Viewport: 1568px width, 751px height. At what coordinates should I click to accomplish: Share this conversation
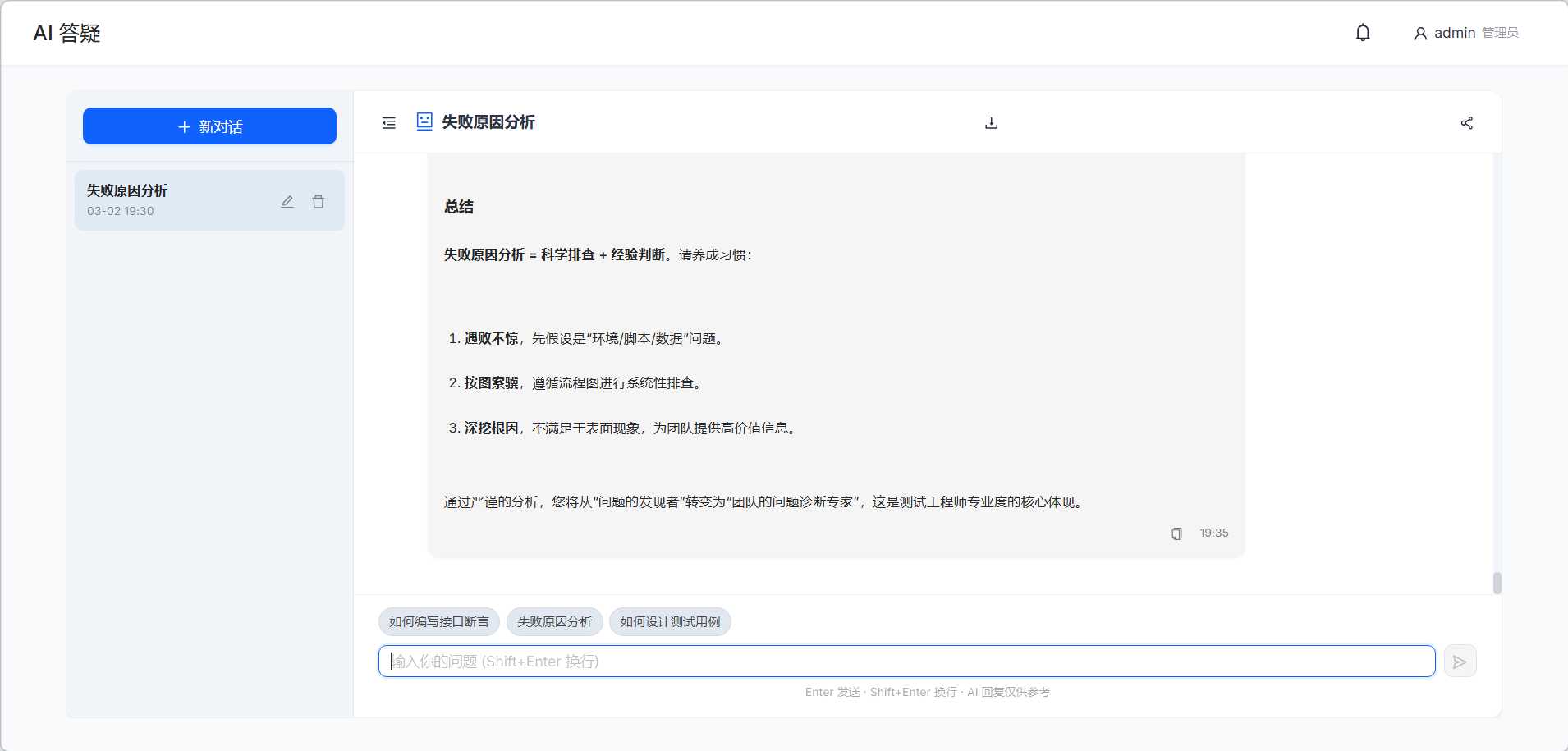[x=1466, y=123]
